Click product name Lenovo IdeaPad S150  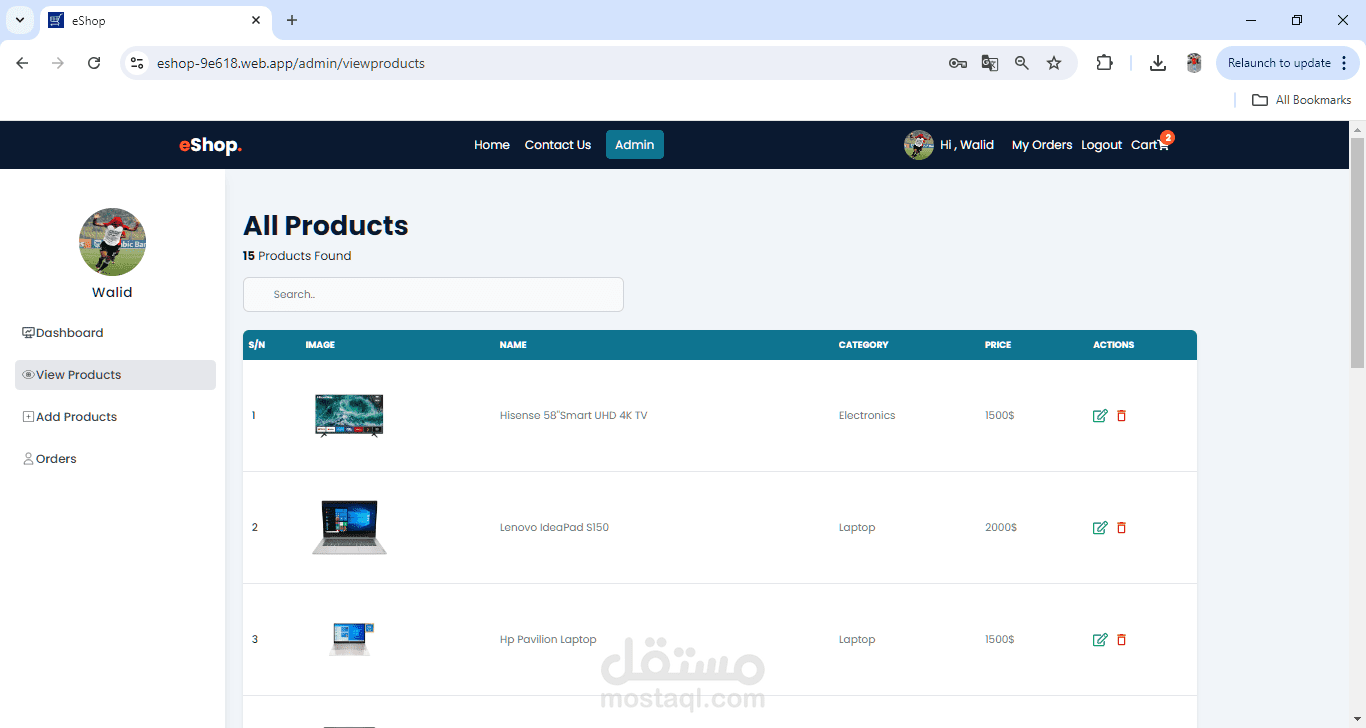[554, 528]
